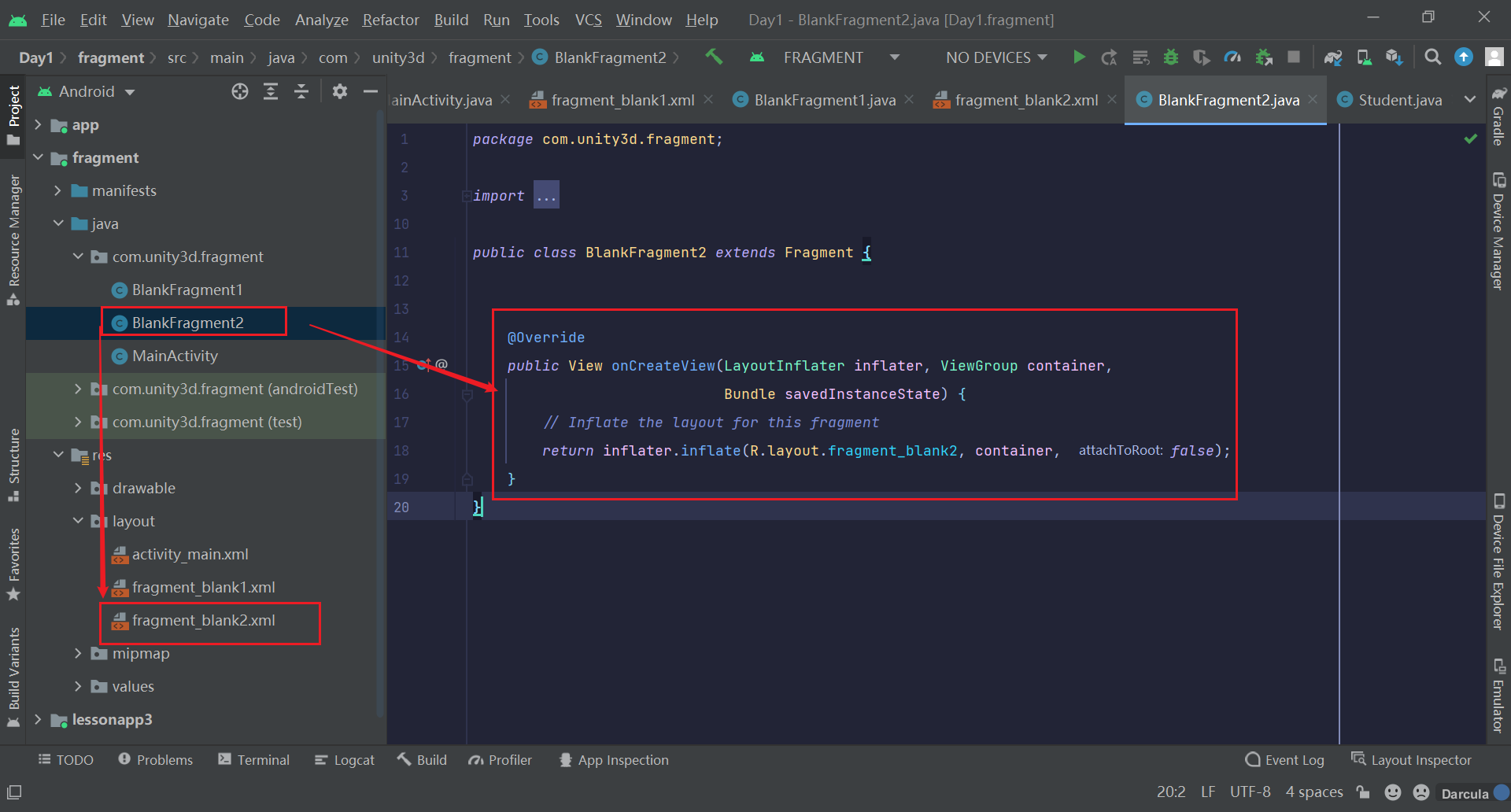Click Run with Coverage shield icon
The height and width of the screenshot is (812, 1511).
[x=1201, y=57]
